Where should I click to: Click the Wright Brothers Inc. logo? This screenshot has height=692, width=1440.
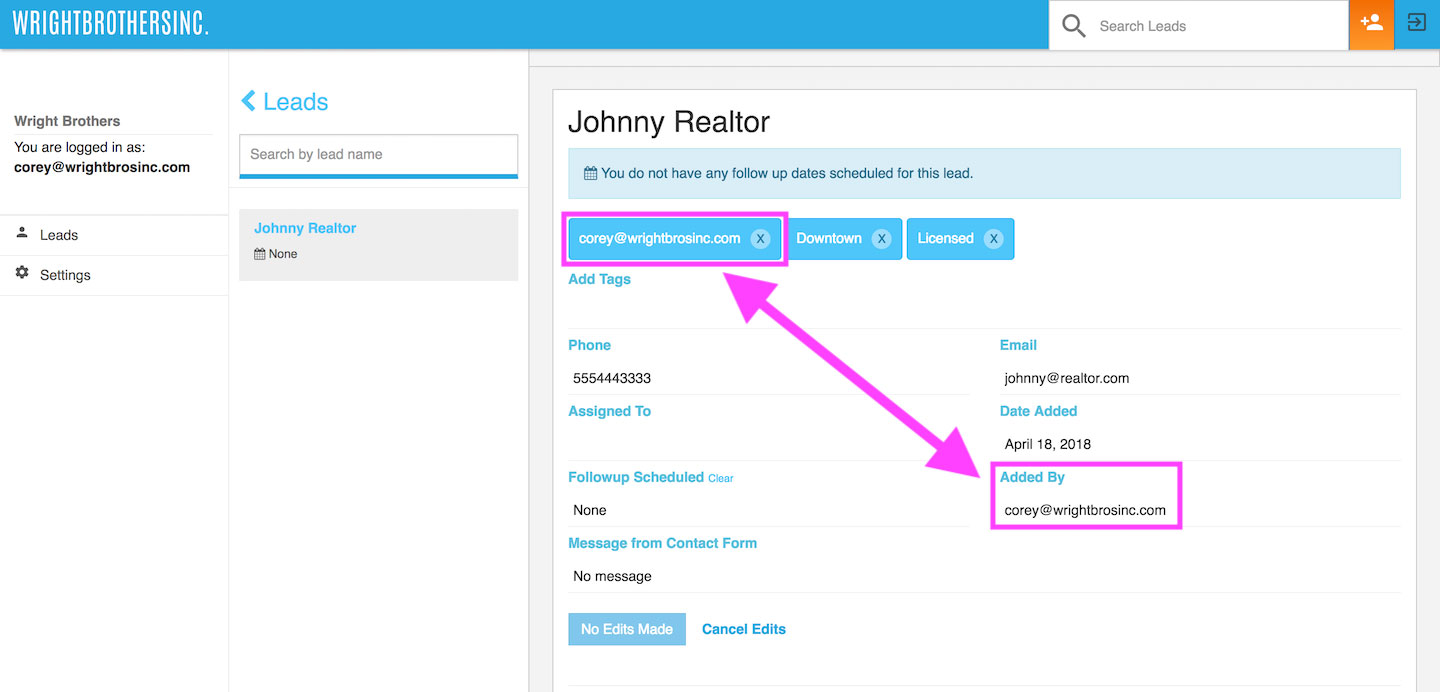click(x=110, y=23)
